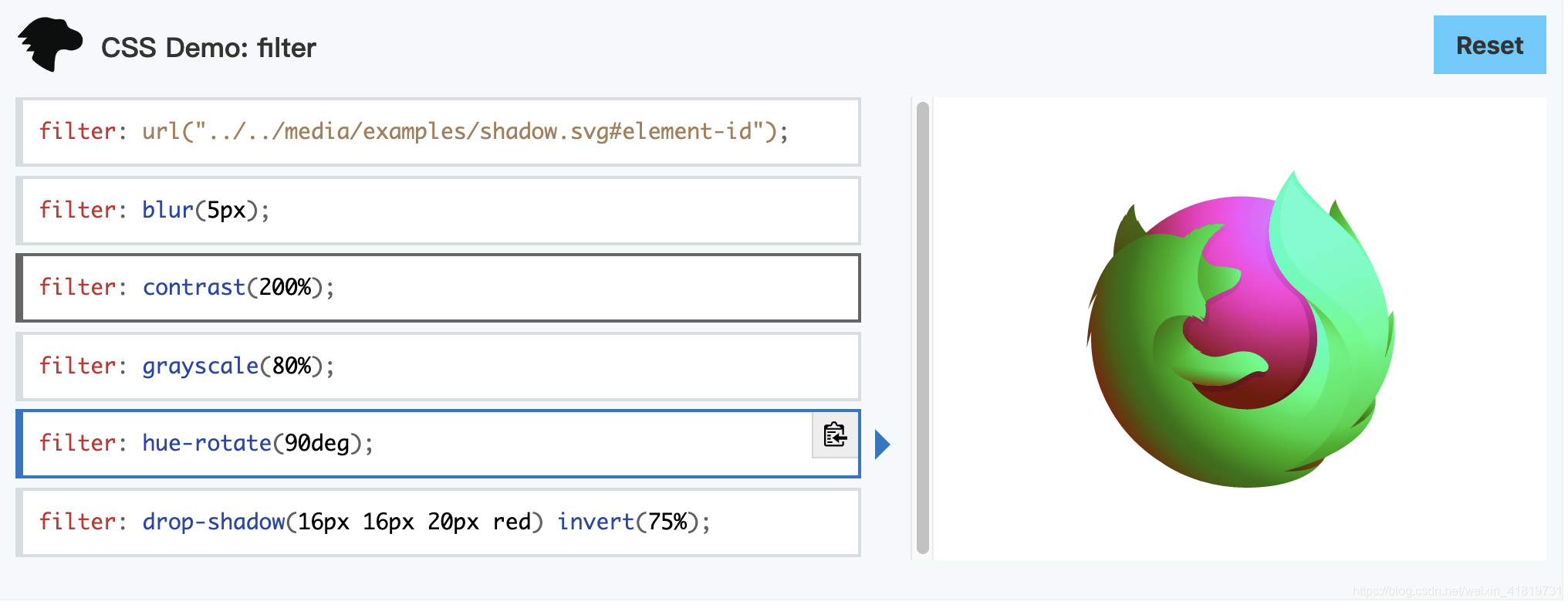The image size is (1568, 605).
Task: Copy hue-rotate code with clipboard icon
Action: click(836, 436)
